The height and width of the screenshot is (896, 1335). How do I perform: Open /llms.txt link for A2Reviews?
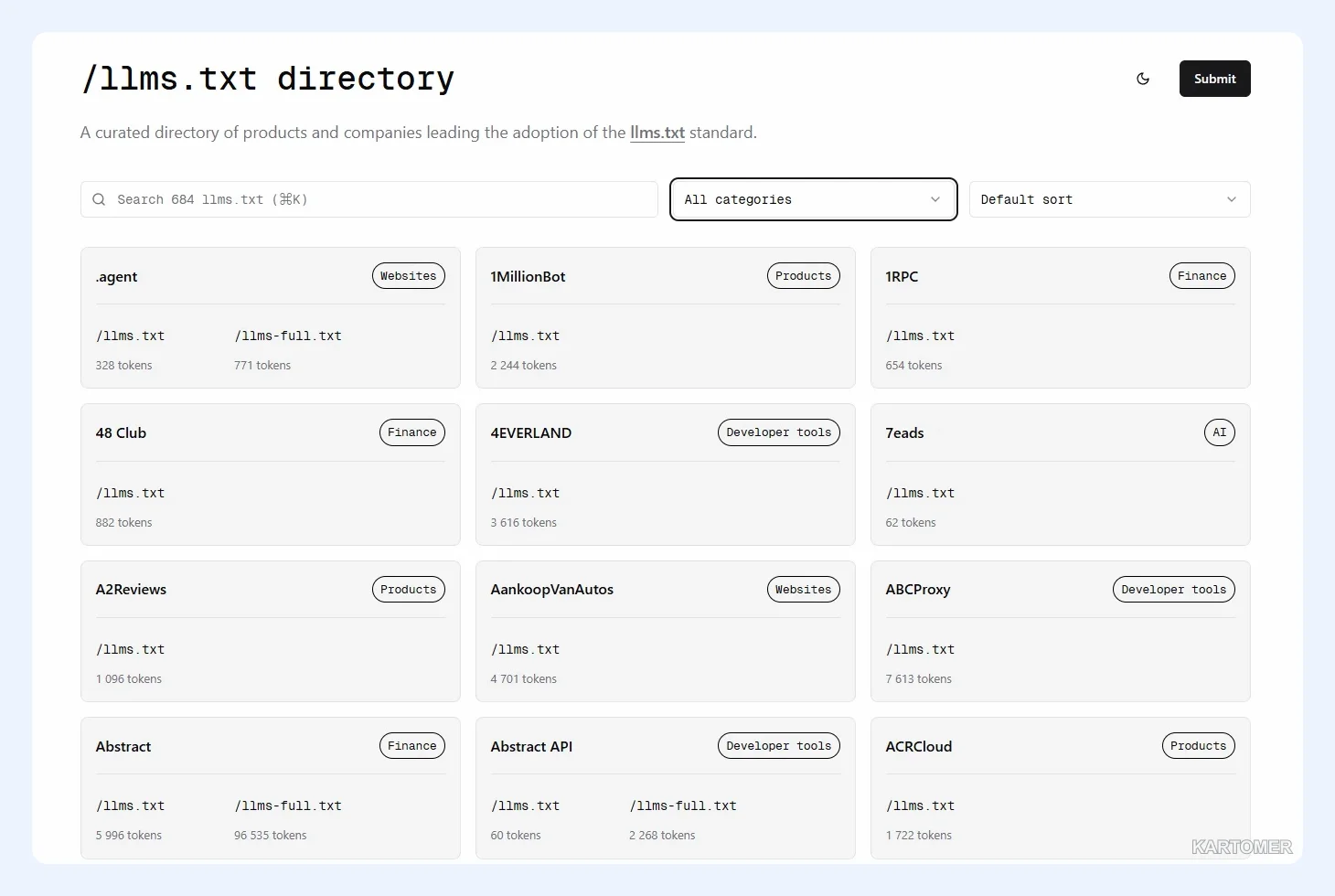pyautogui.click(x=130, y=650)
